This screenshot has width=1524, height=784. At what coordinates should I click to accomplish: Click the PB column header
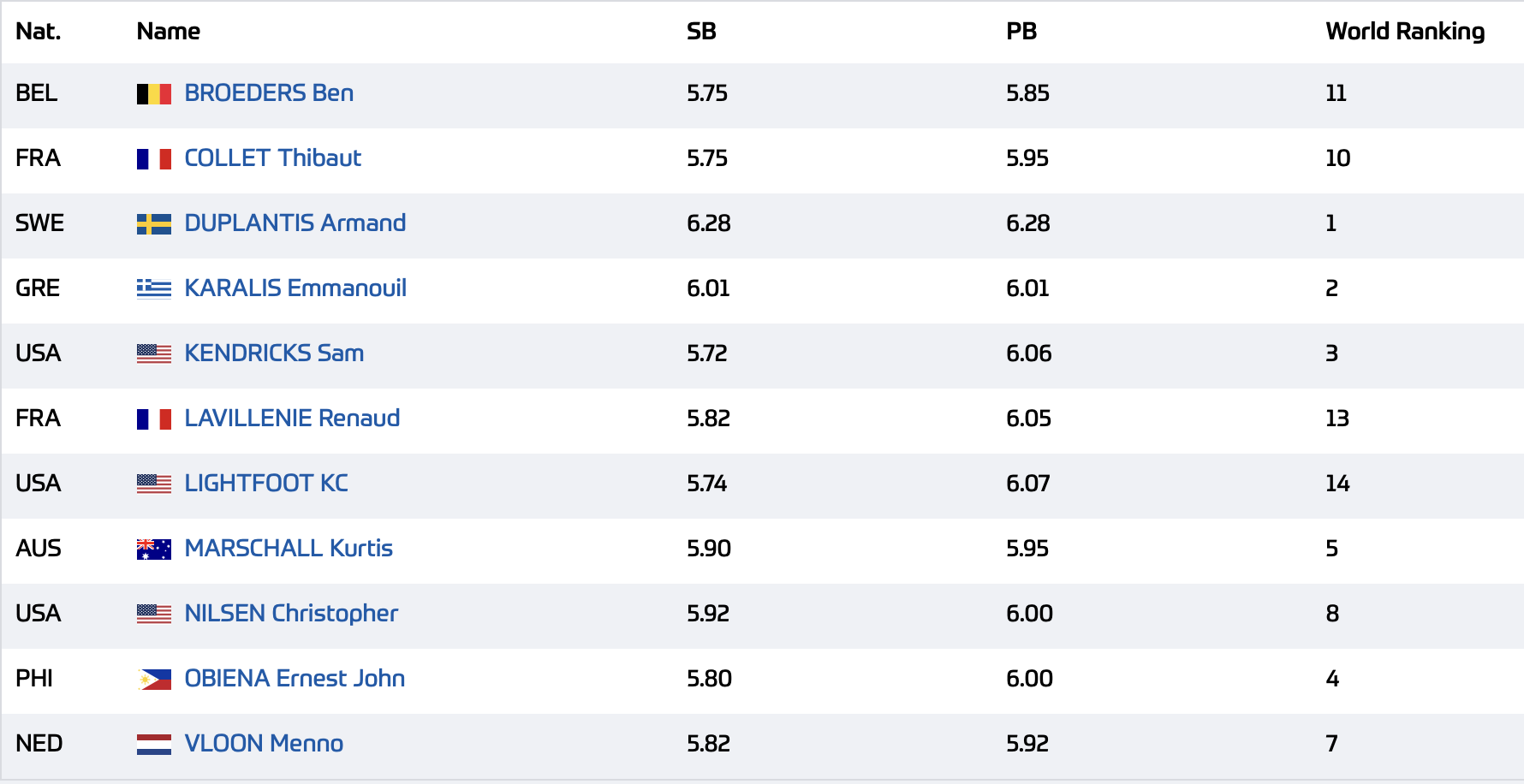click(1021, 32)
